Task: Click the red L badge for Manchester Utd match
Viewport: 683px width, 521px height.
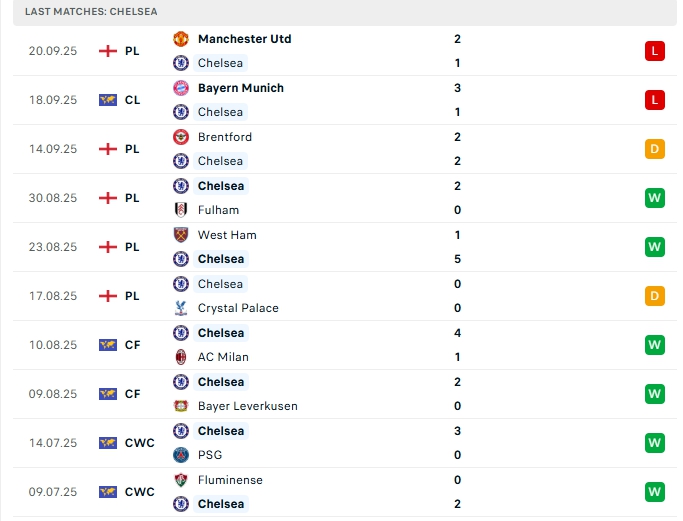Action: tap(655, 51)
